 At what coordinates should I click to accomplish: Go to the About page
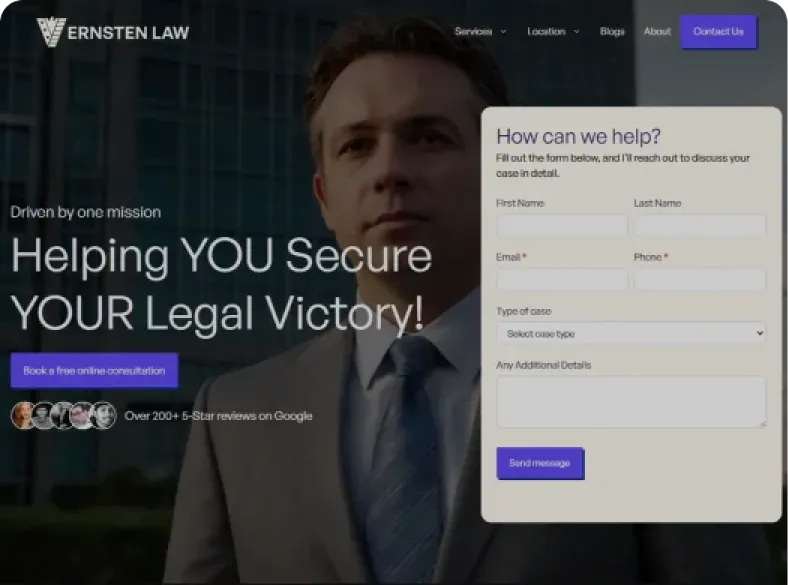click(x=657, y=32)
